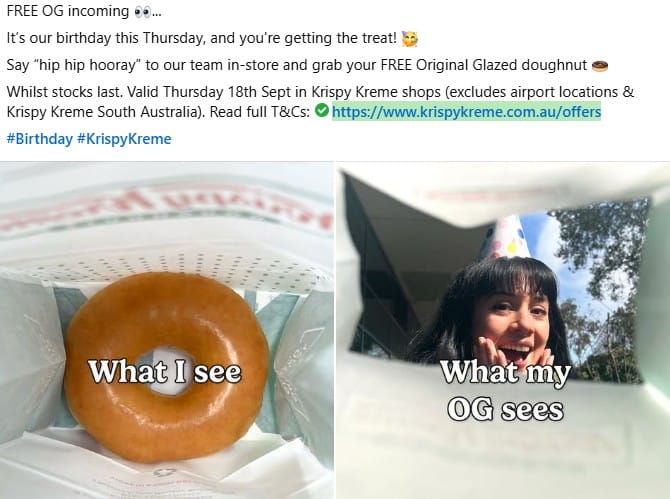Click the 'What I see' caption
The height and width of the screenshot is (499, 670).
tap(165, 371)
